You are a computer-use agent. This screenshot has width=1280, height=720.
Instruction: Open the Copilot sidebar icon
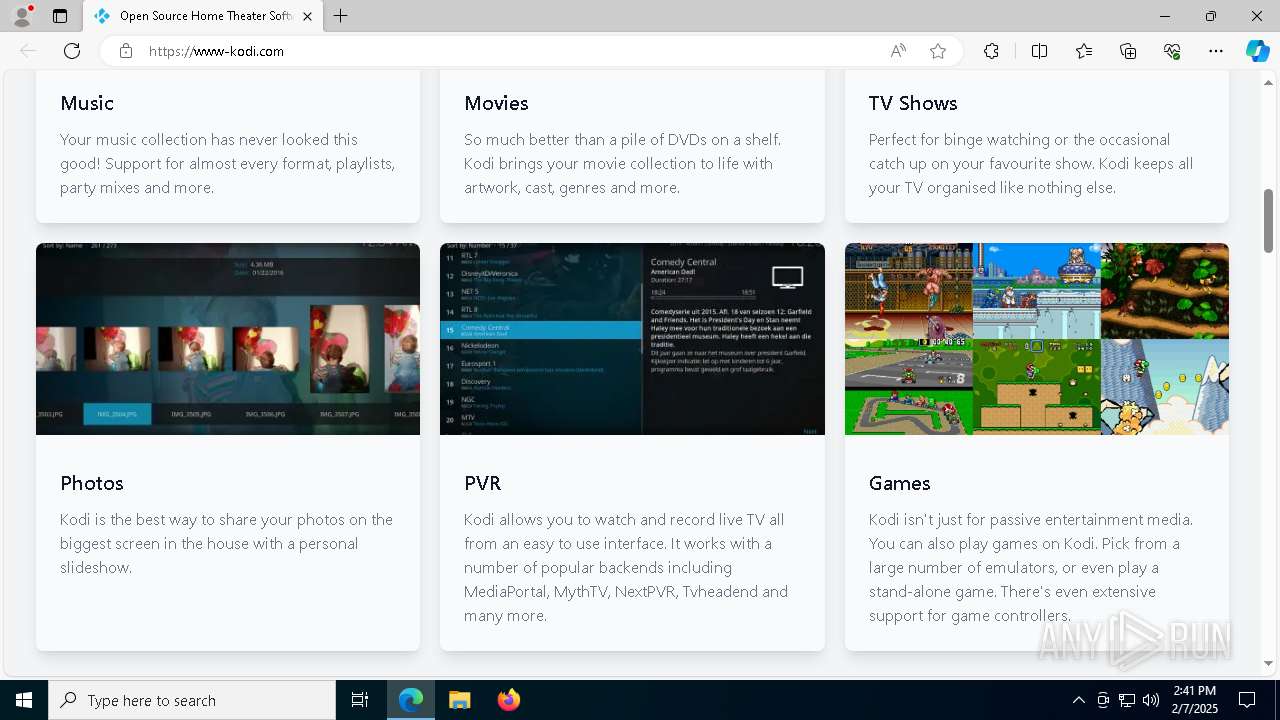(x=1257, y=51)
